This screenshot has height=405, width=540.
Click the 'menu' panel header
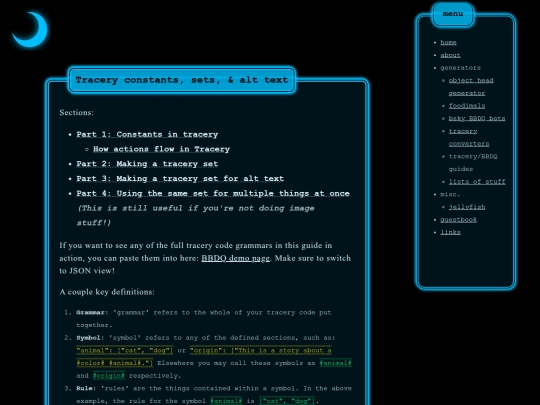(453, 14)
